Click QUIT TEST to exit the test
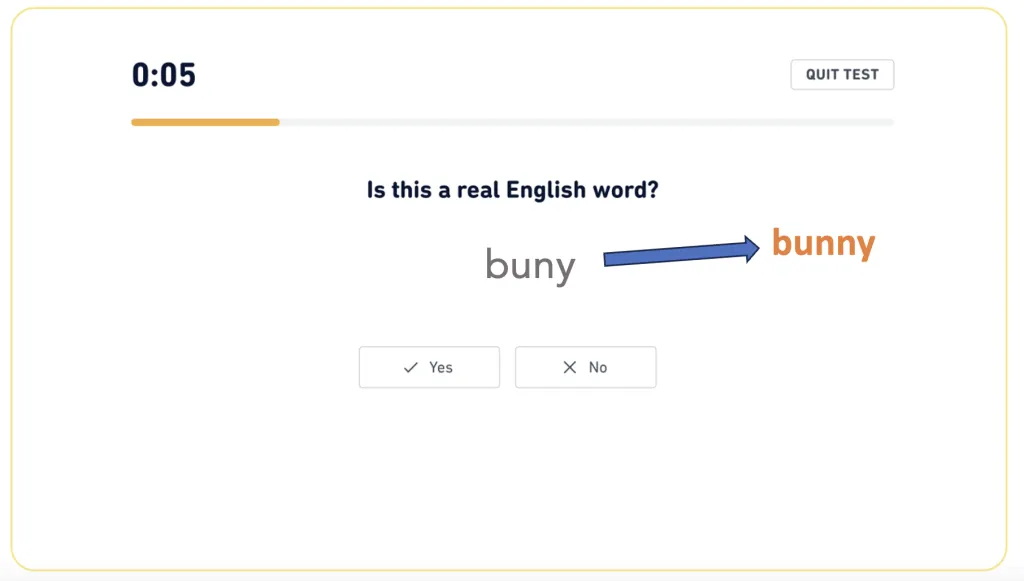This screenshot has width=1024, height=581. [842, 74]
